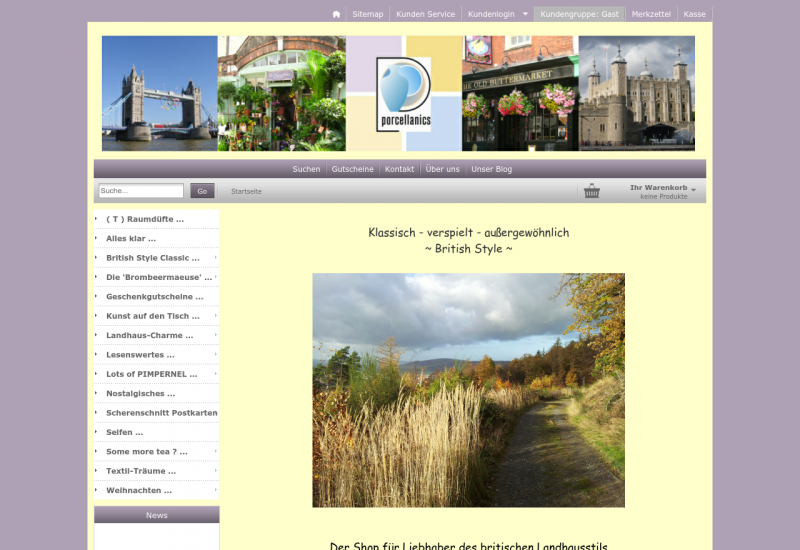Screen dimensions: 800x550
Task: Click the shopping basket icon
Action: point(592,191)
